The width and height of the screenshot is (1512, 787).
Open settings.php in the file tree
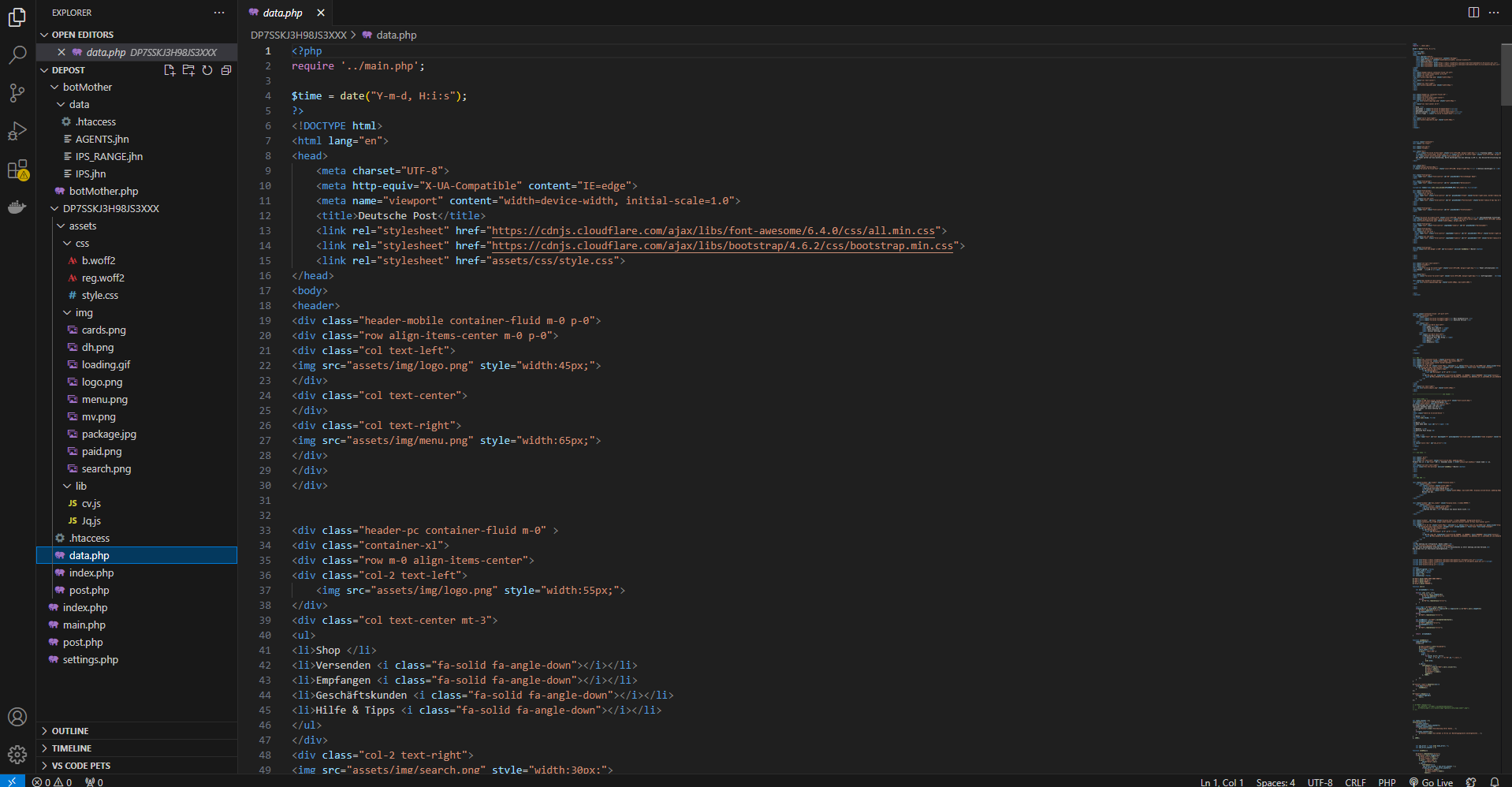pyautogui.click(x=91, y=659)
